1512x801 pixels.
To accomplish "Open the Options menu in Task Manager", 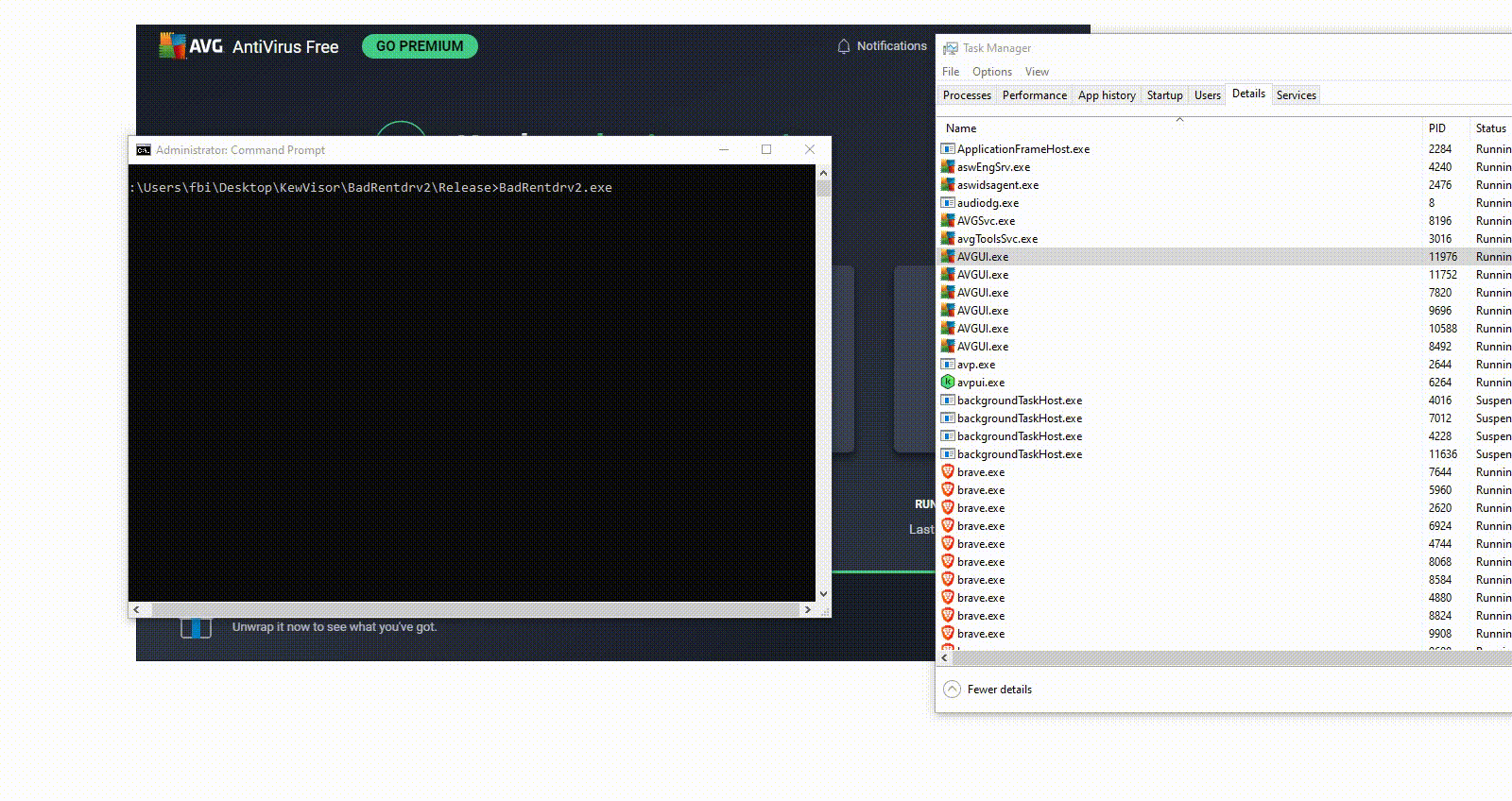I will tap(992, 72).
